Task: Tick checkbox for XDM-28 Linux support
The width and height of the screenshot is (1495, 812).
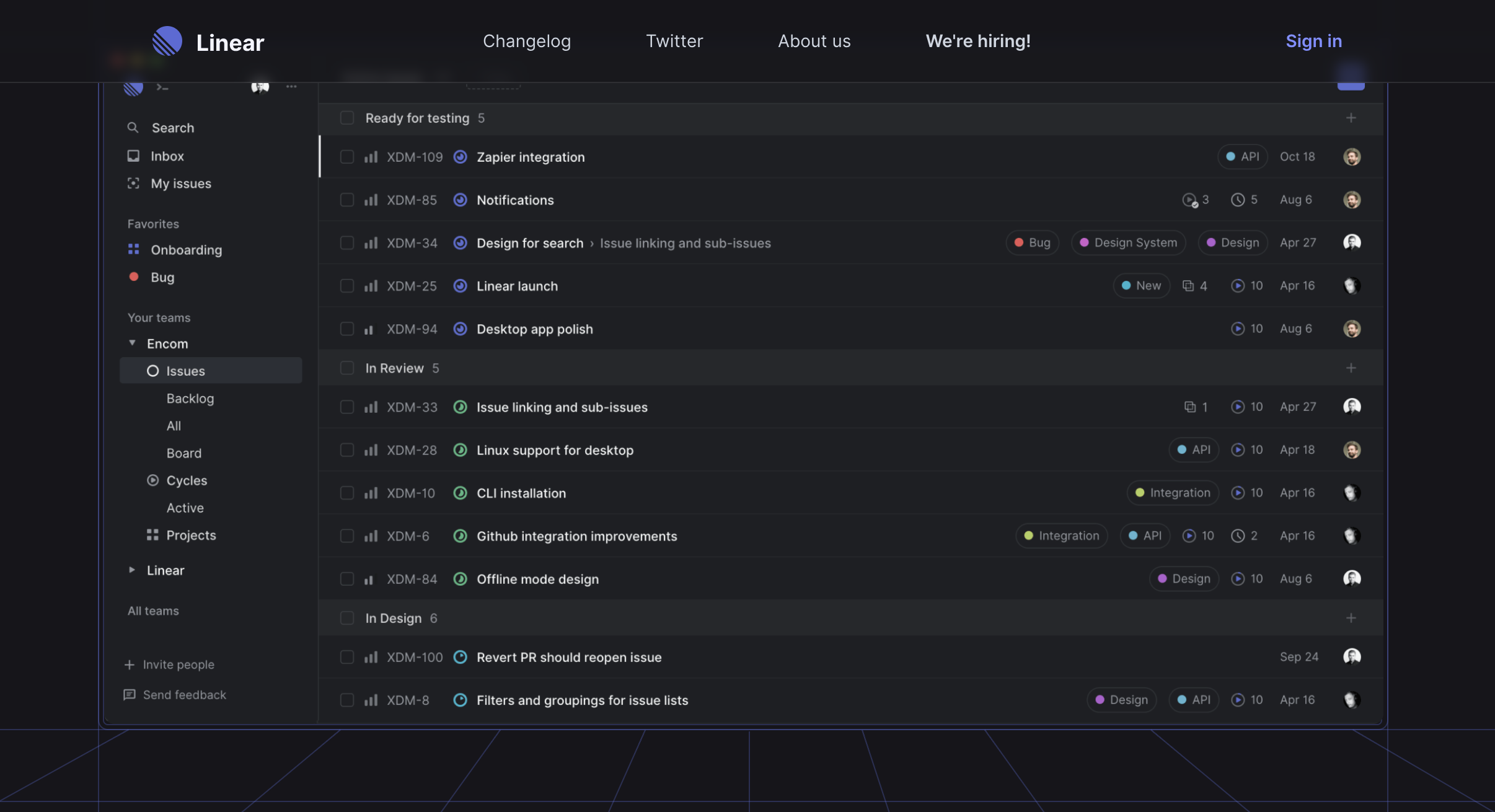Action: click(347, 450)
